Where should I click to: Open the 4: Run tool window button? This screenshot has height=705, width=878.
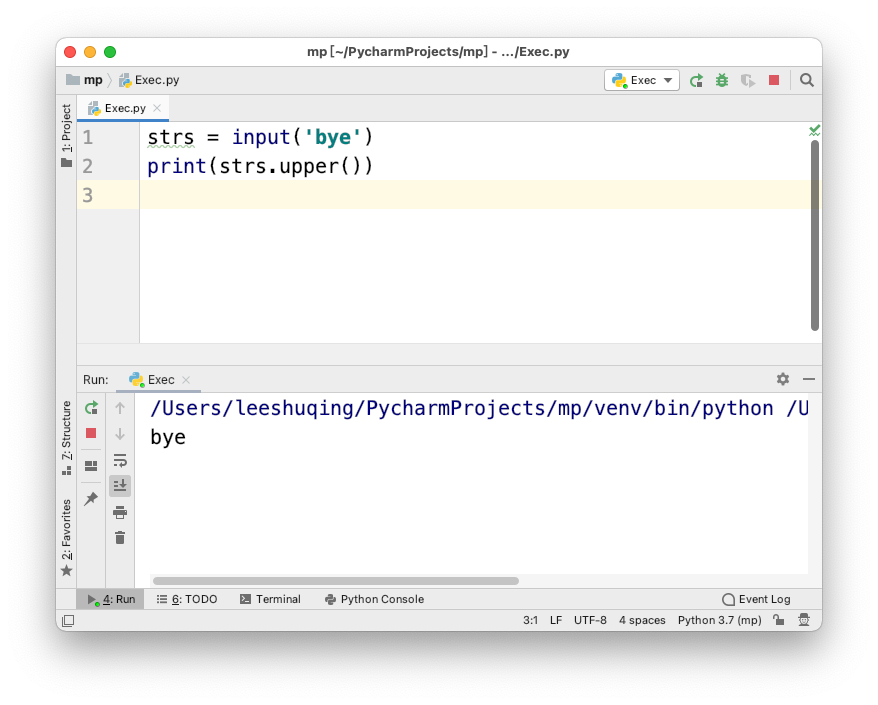[111, 599]
